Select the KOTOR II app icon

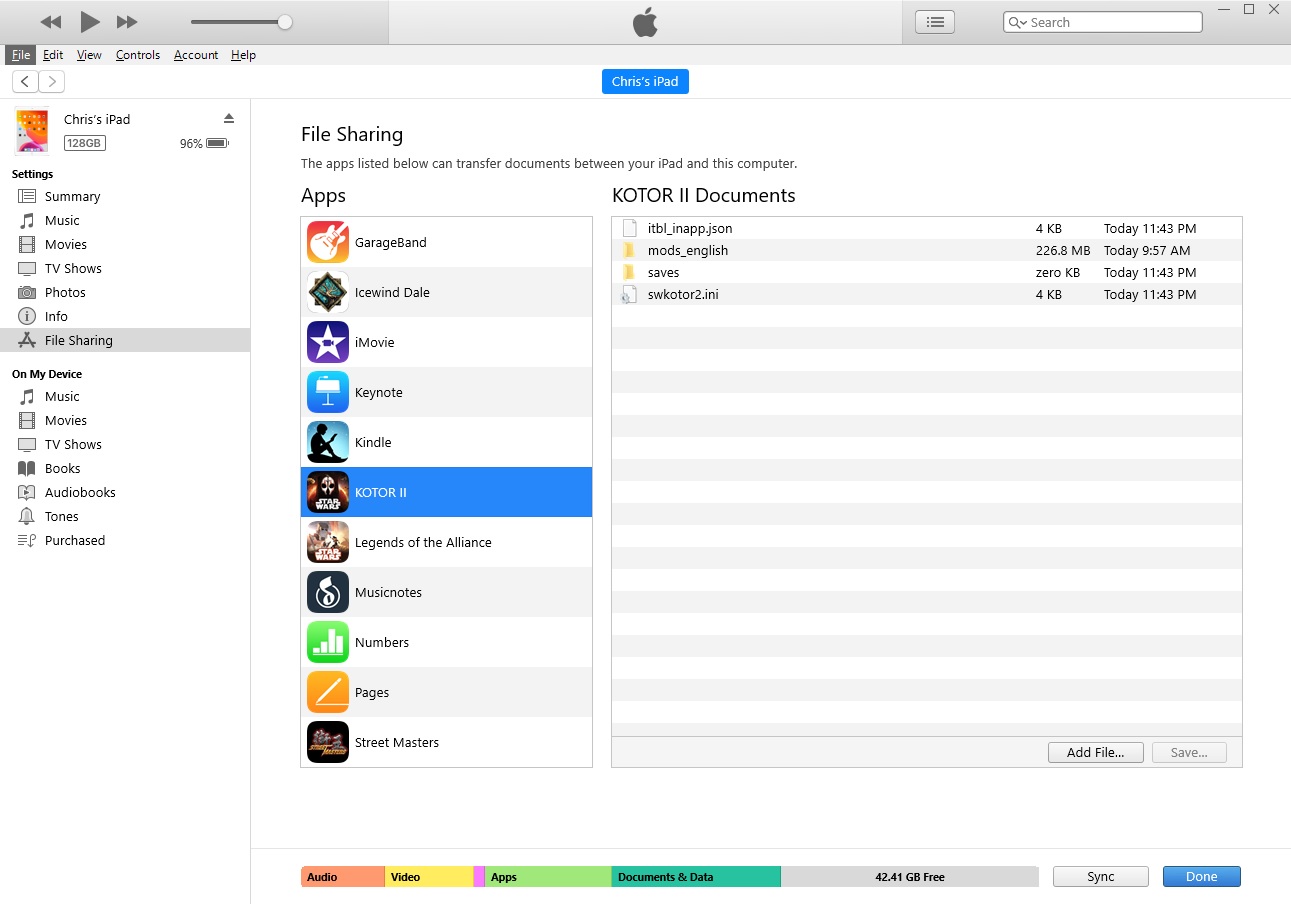click(x=328, y=492)
